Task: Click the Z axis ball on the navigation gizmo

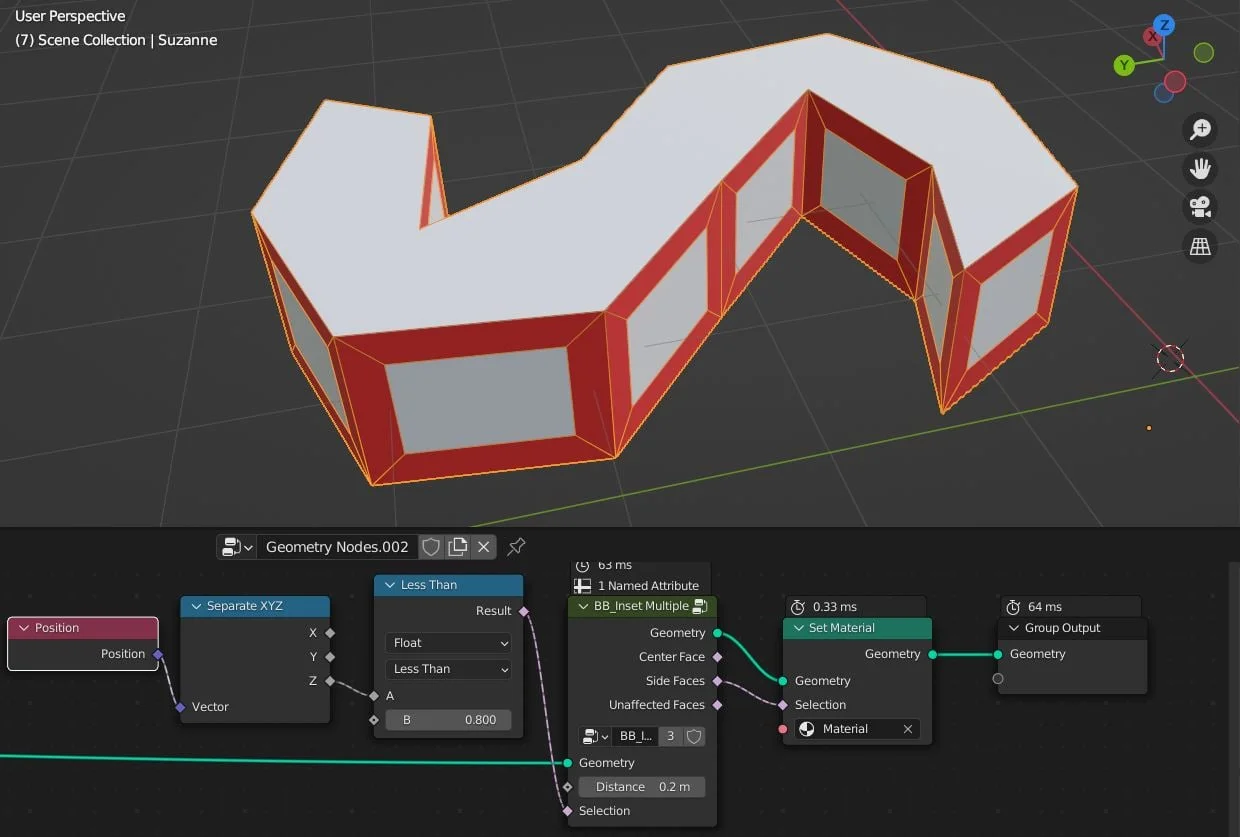Action: pyautogui.click(x=1163, y=24)
